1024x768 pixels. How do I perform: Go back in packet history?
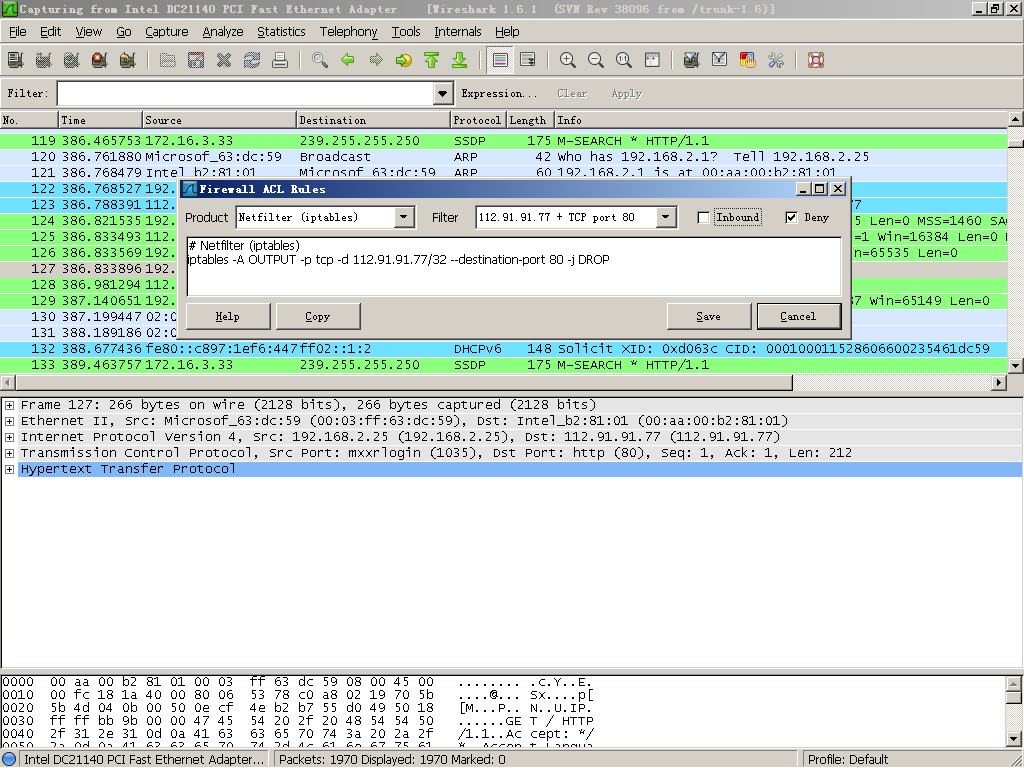click(348, 60)
